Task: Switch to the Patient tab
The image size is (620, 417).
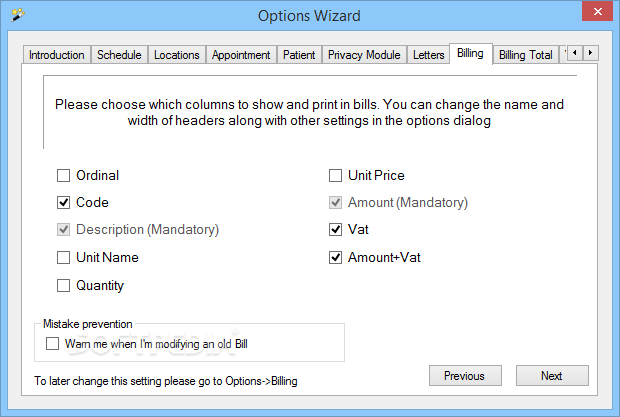Action: pos(299,55)
